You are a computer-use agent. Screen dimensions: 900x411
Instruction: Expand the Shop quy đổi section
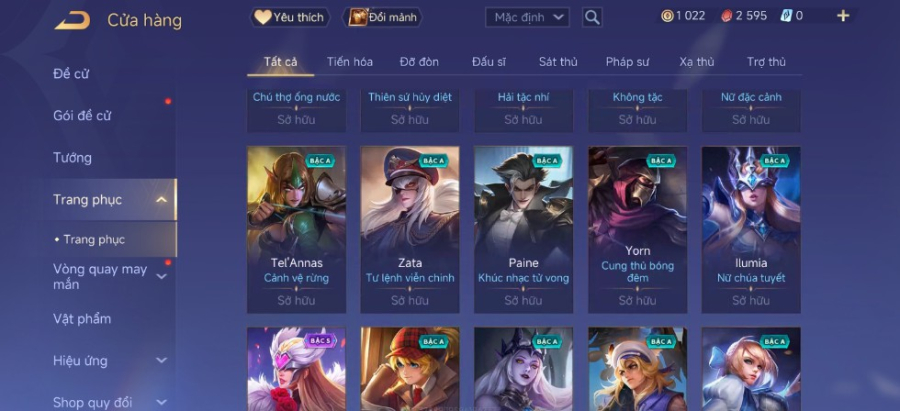pyautogui.click(x=162, y=402)
